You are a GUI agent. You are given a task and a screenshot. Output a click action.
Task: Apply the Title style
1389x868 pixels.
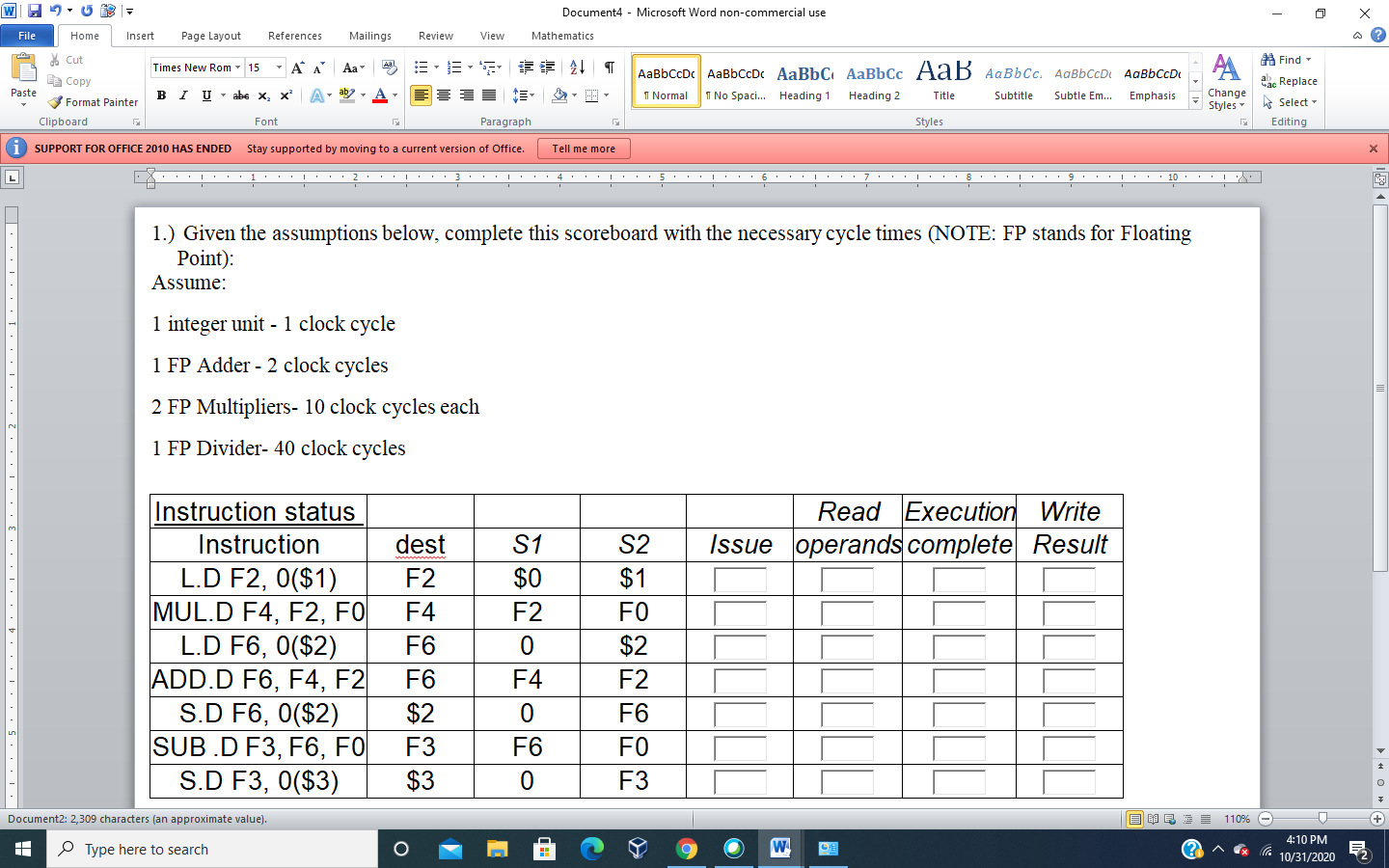pyautogui.click(x=943, y=81)
